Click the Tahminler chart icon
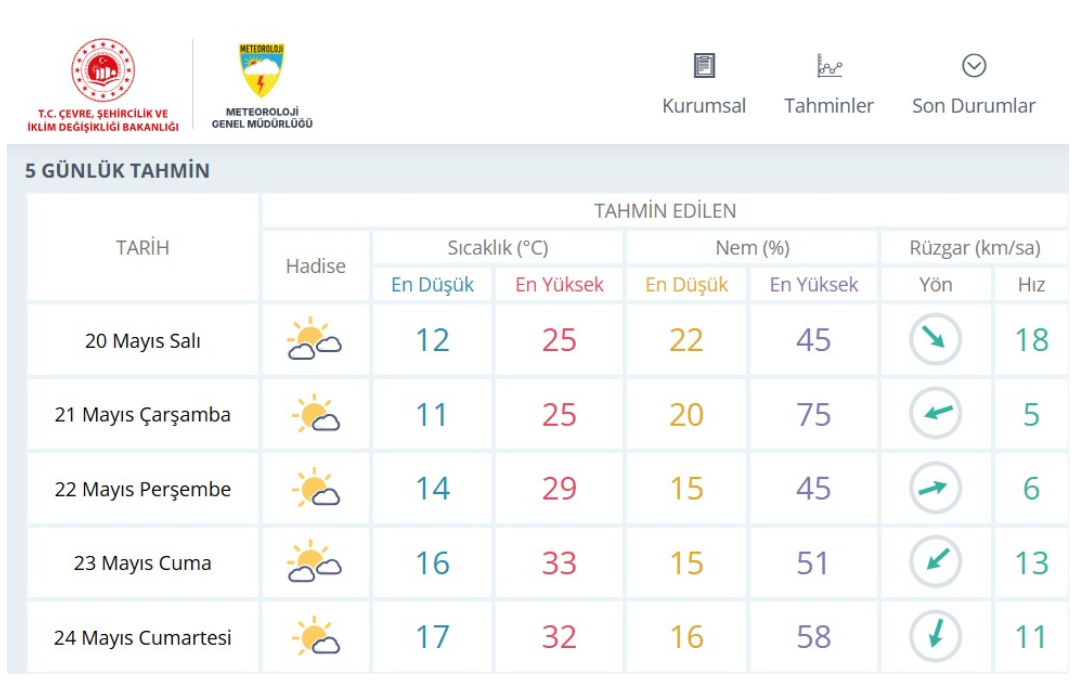 coord(829,66)
